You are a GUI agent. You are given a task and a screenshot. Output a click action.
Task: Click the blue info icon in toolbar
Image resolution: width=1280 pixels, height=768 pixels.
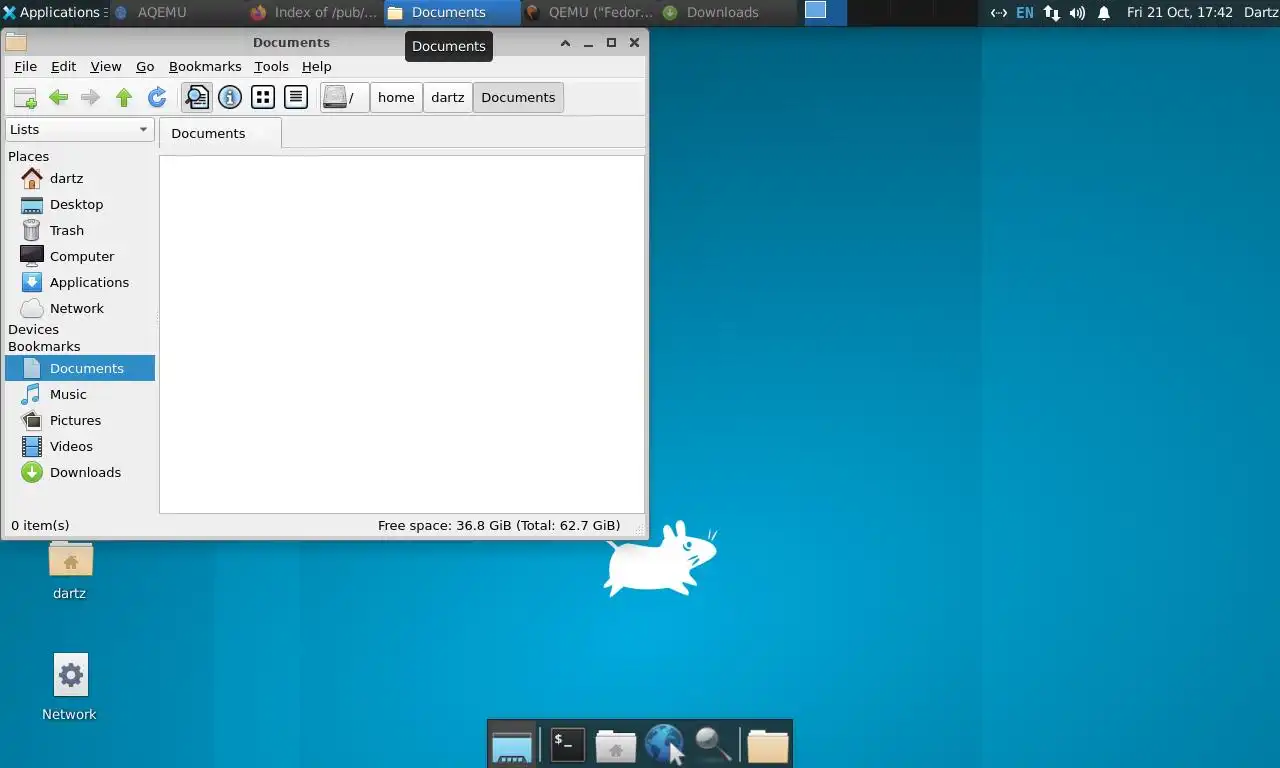tap(230, 97)
